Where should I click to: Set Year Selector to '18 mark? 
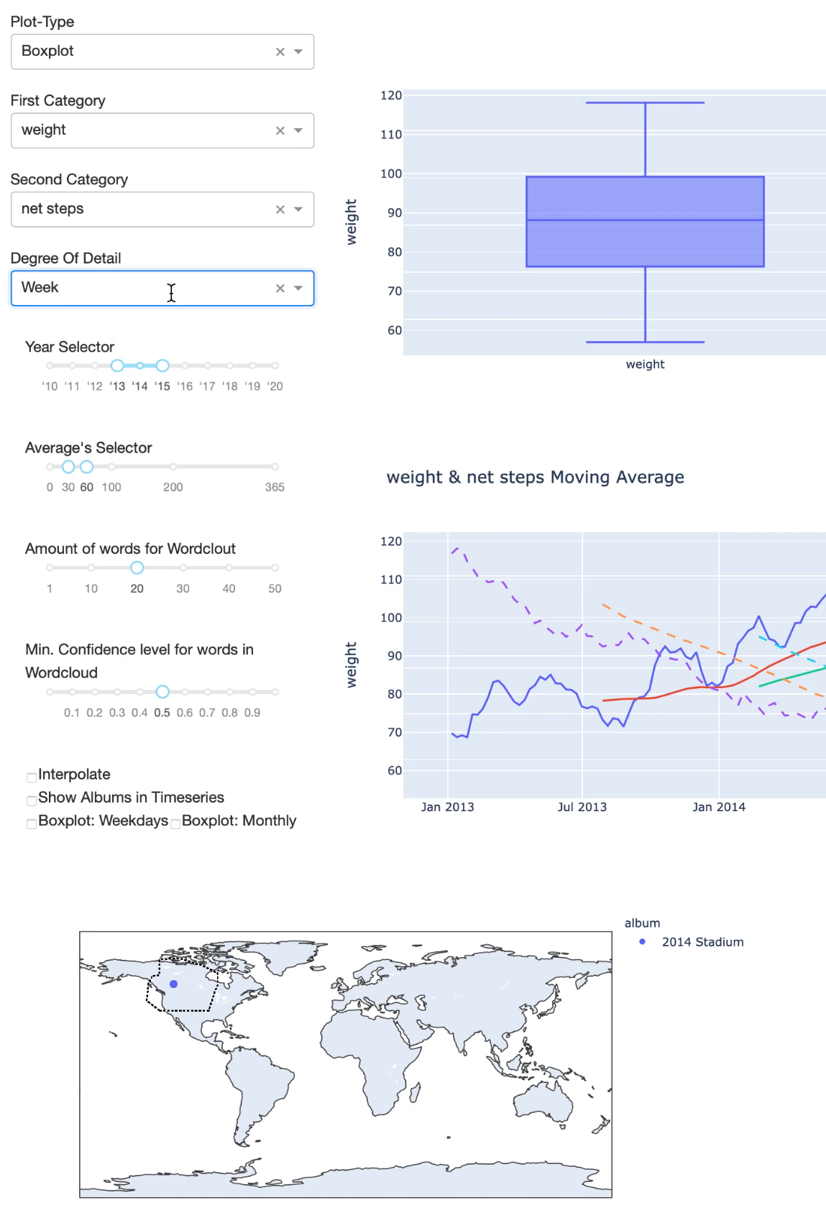pyautogui.click(x=230, y=366)
